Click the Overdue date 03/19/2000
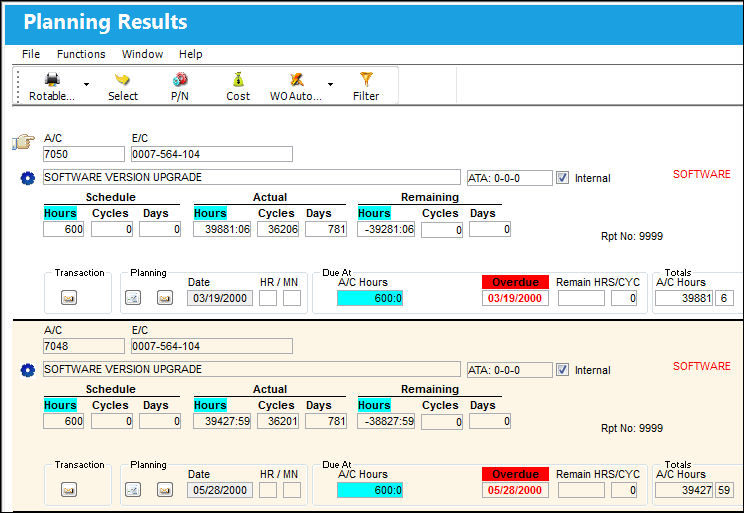 [515, 298]
